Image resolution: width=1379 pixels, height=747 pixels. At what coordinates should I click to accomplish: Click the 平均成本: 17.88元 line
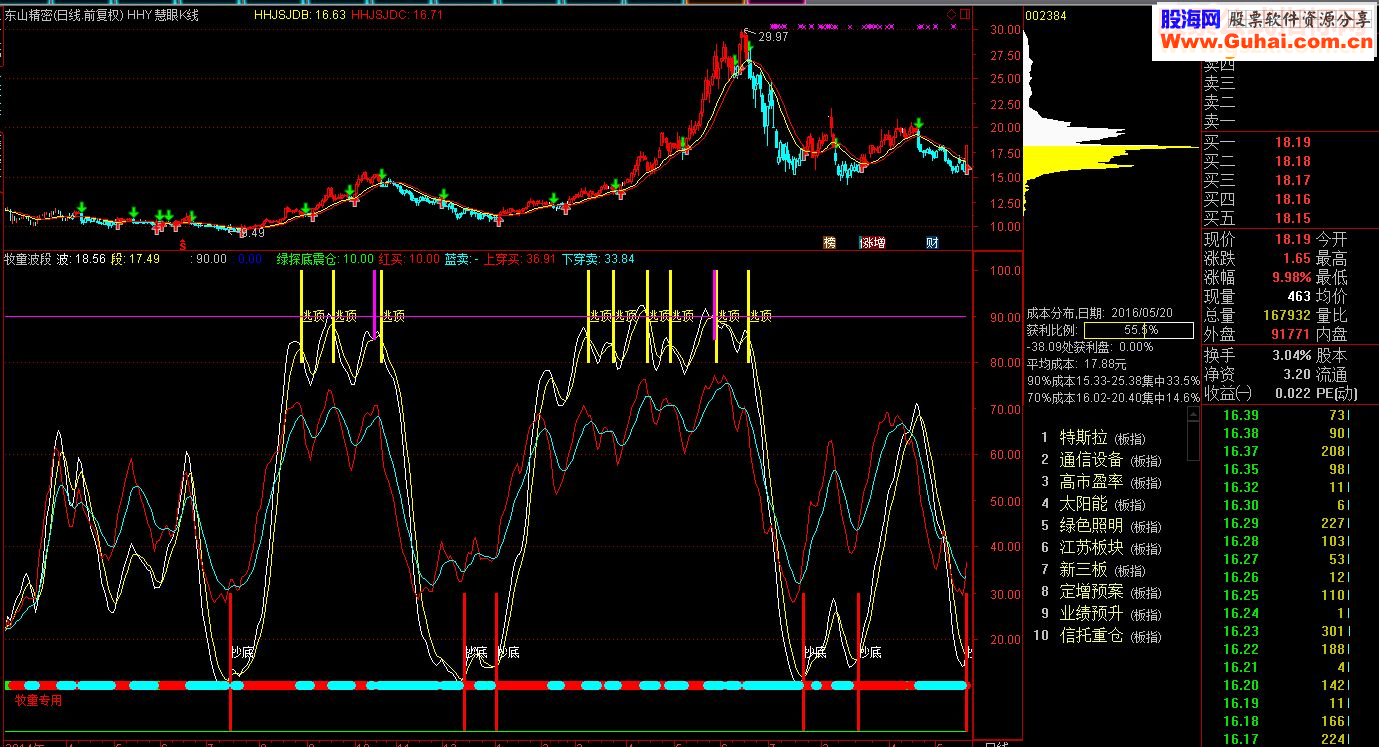coord(1077,364)
